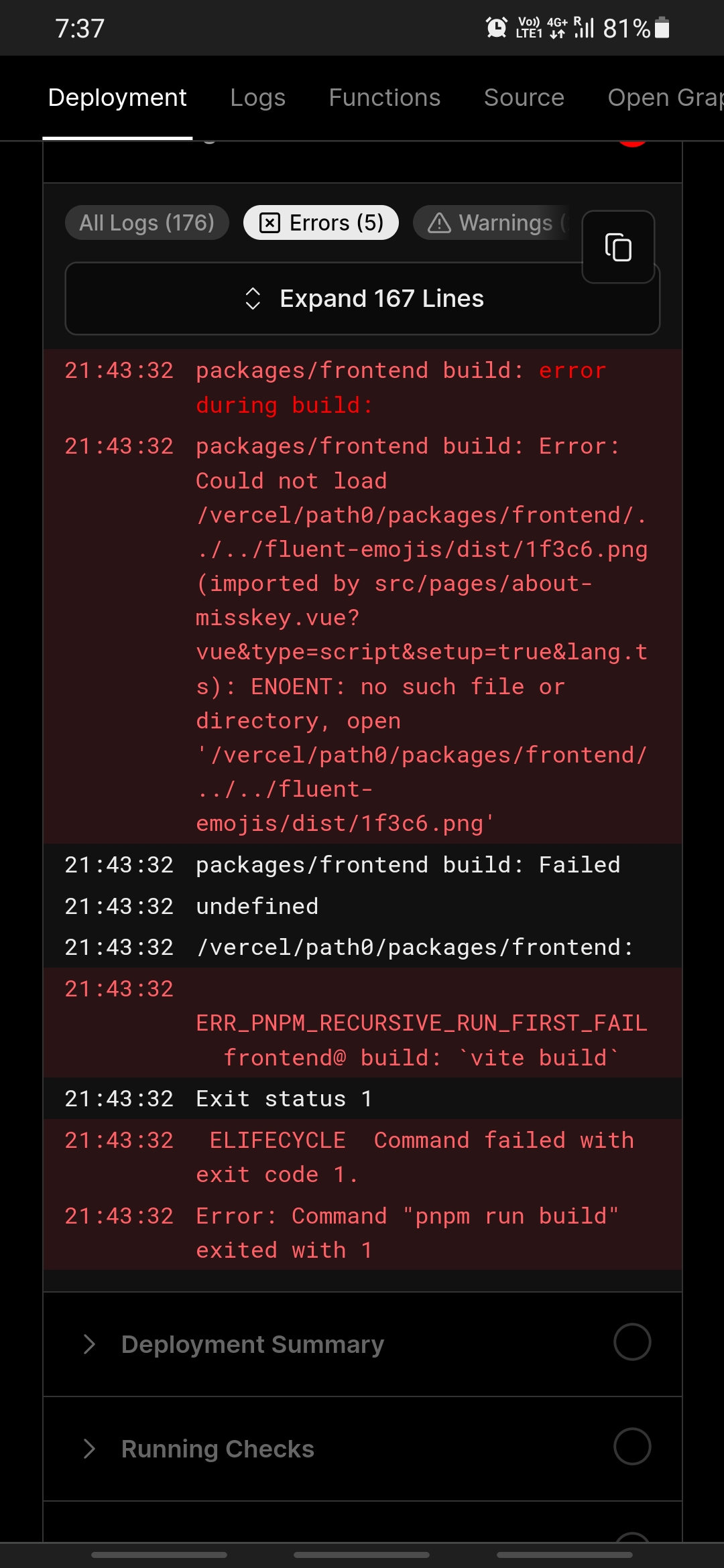Viewport: 724px width, 1568px height.
Task: Open the Open Graph tab
Action: (664, 97)
